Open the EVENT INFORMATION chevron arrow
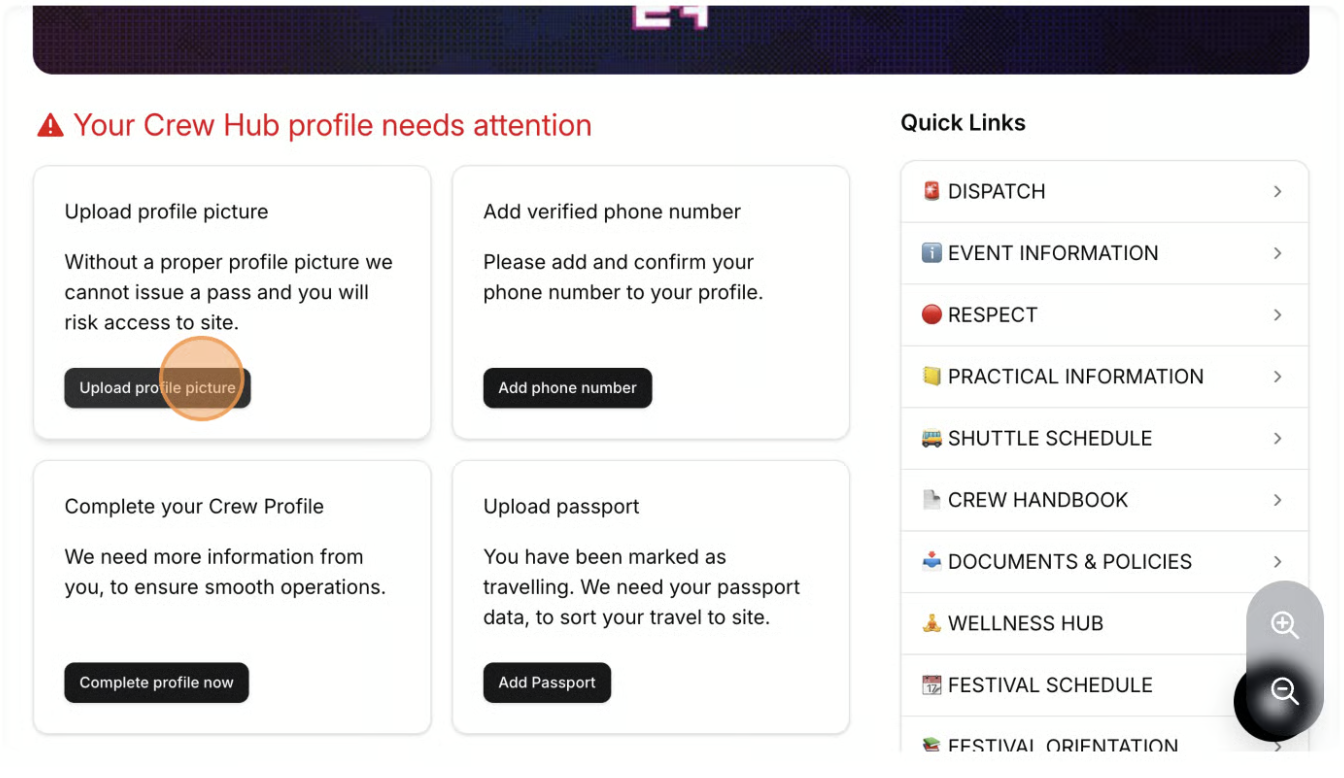 pyautogui.click(x=1277, y=253)
